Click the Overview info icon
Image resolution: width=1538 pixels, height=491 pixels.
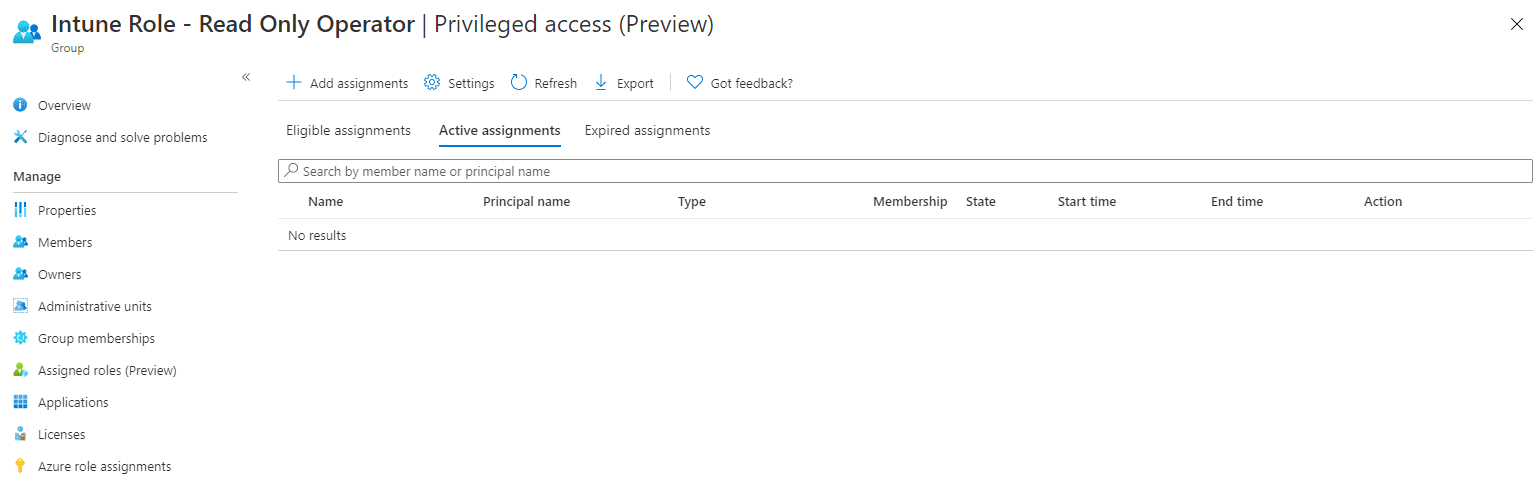click(x=20, y=105)
